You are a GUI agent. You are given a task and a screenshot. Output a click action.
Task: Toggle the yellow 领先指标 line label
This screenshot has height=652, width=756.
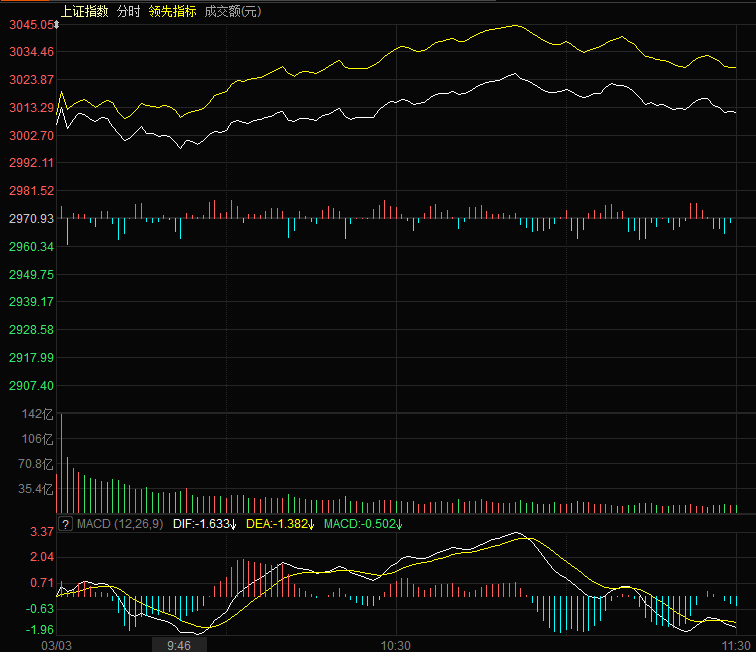[172, 11]
